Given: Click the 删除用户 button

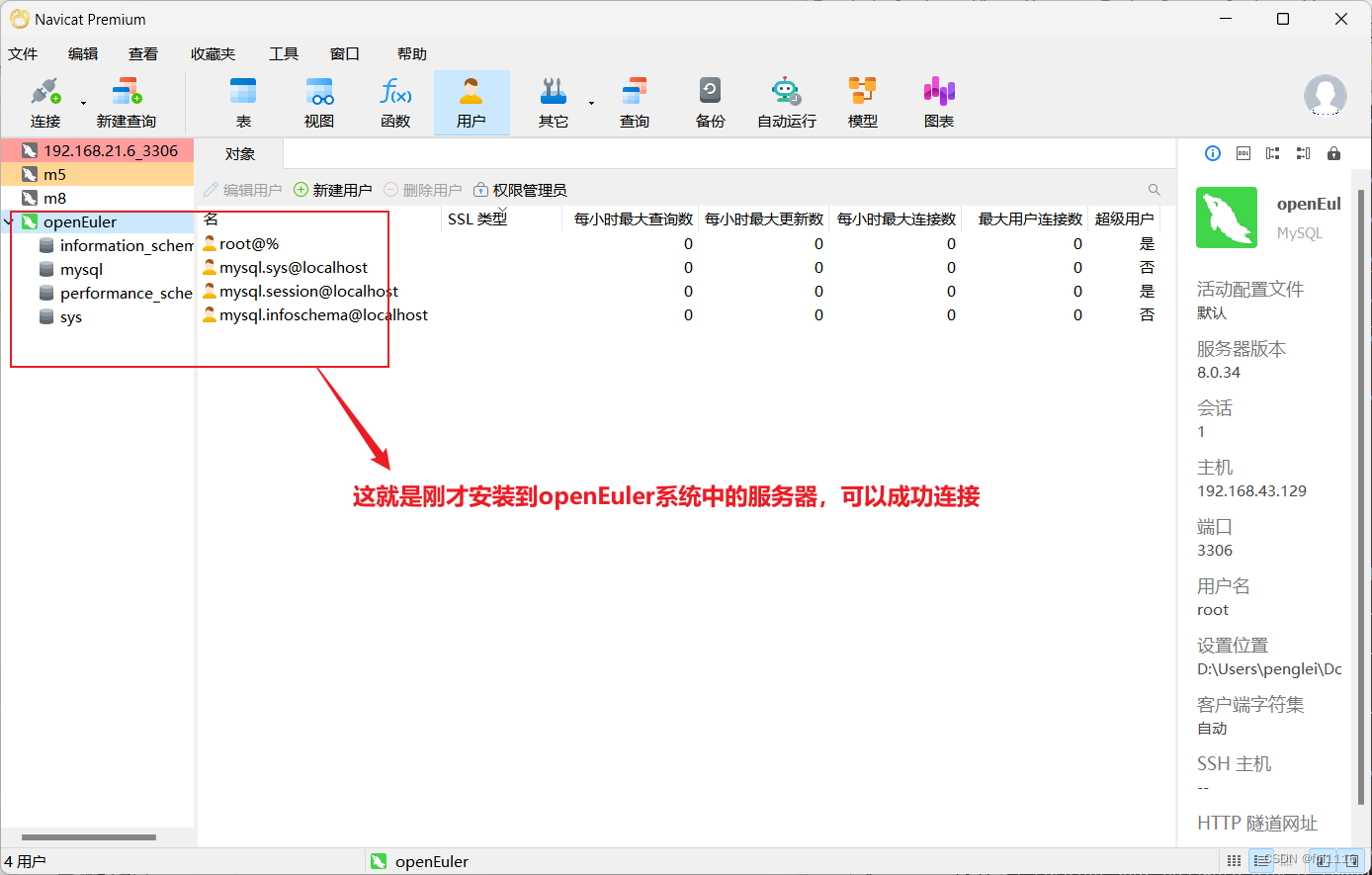Looking at the screenshot, I should 423,190.
